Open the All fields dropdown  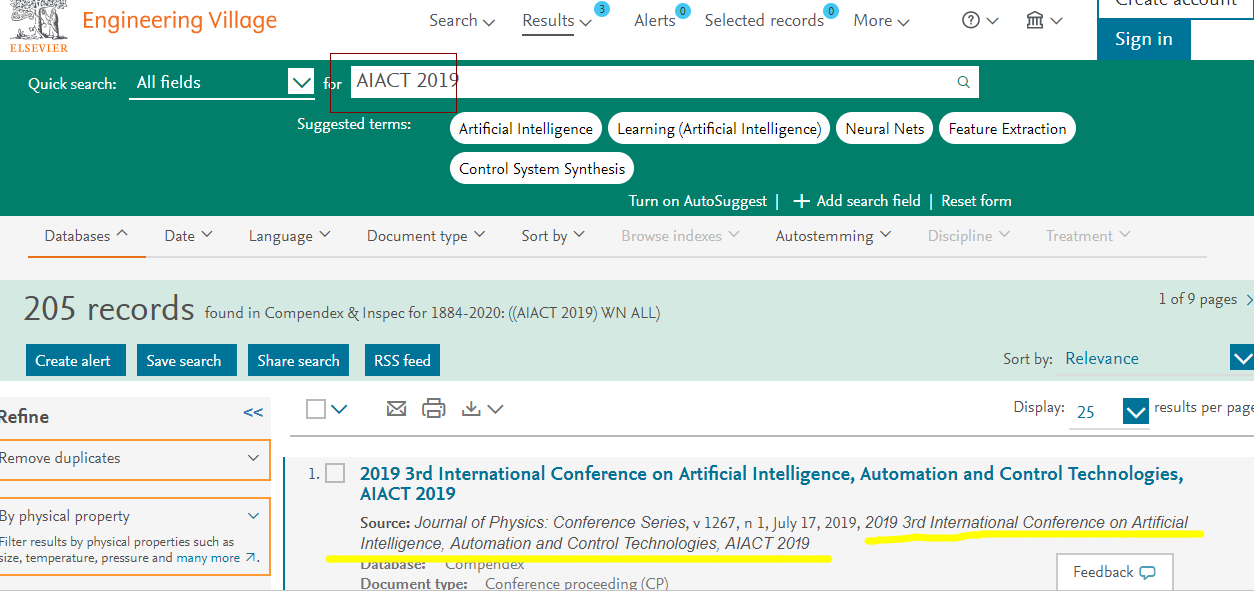point(301,82)
